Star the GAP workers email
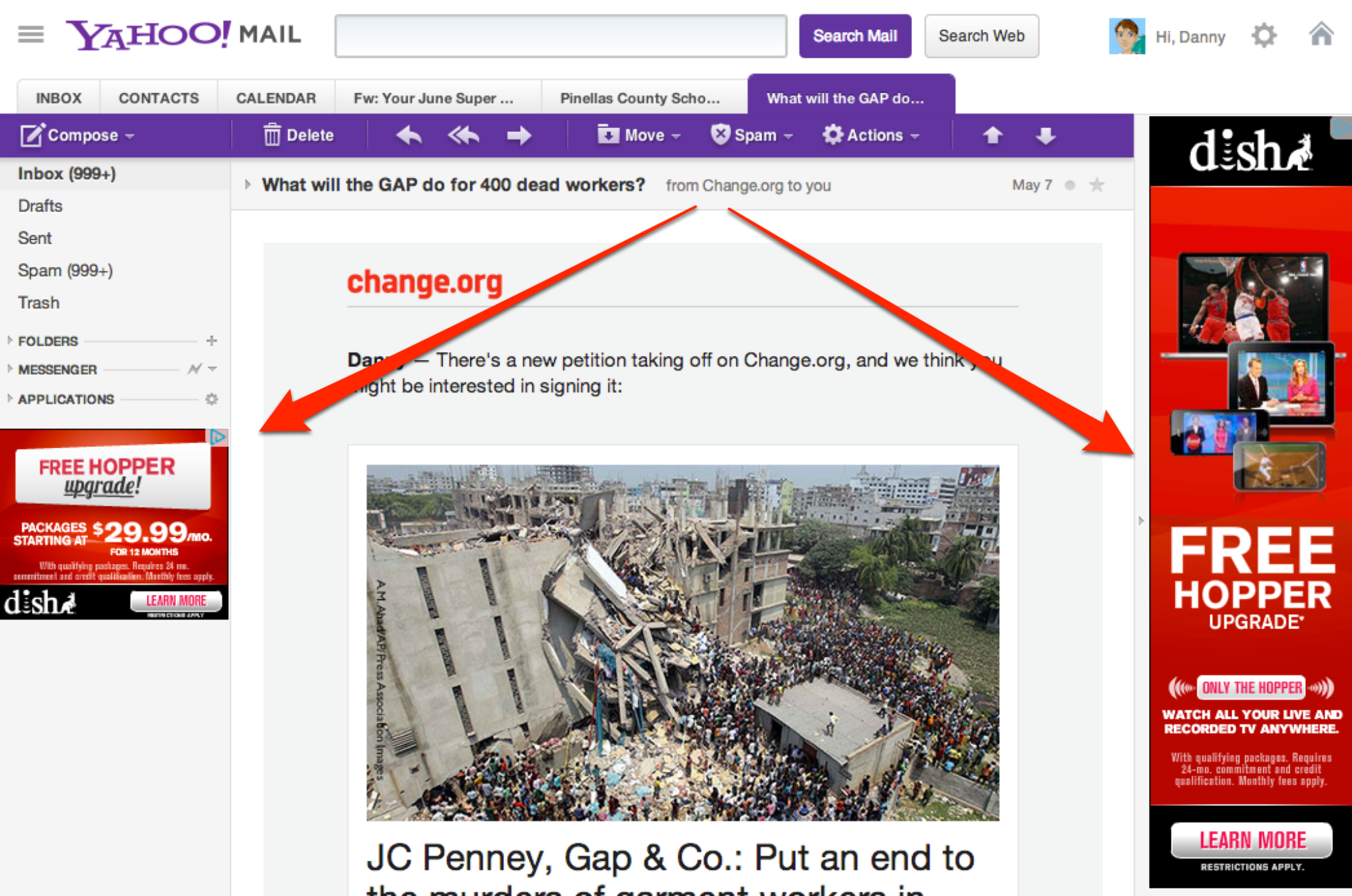The image size is (1352, 896). click(x=1097, y=185)
